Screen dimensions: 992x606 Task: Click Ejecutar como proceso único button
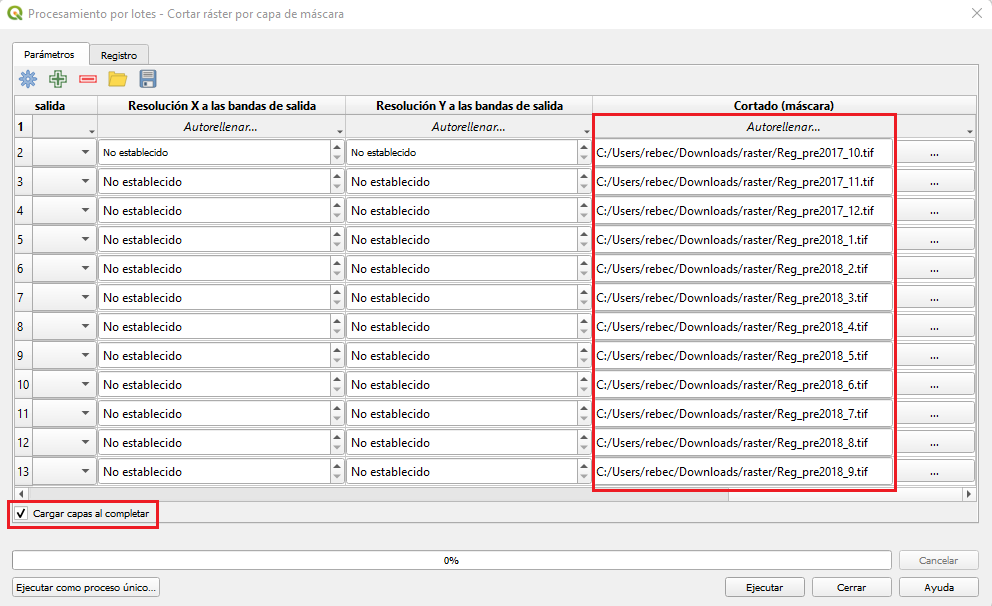[85, 587]
